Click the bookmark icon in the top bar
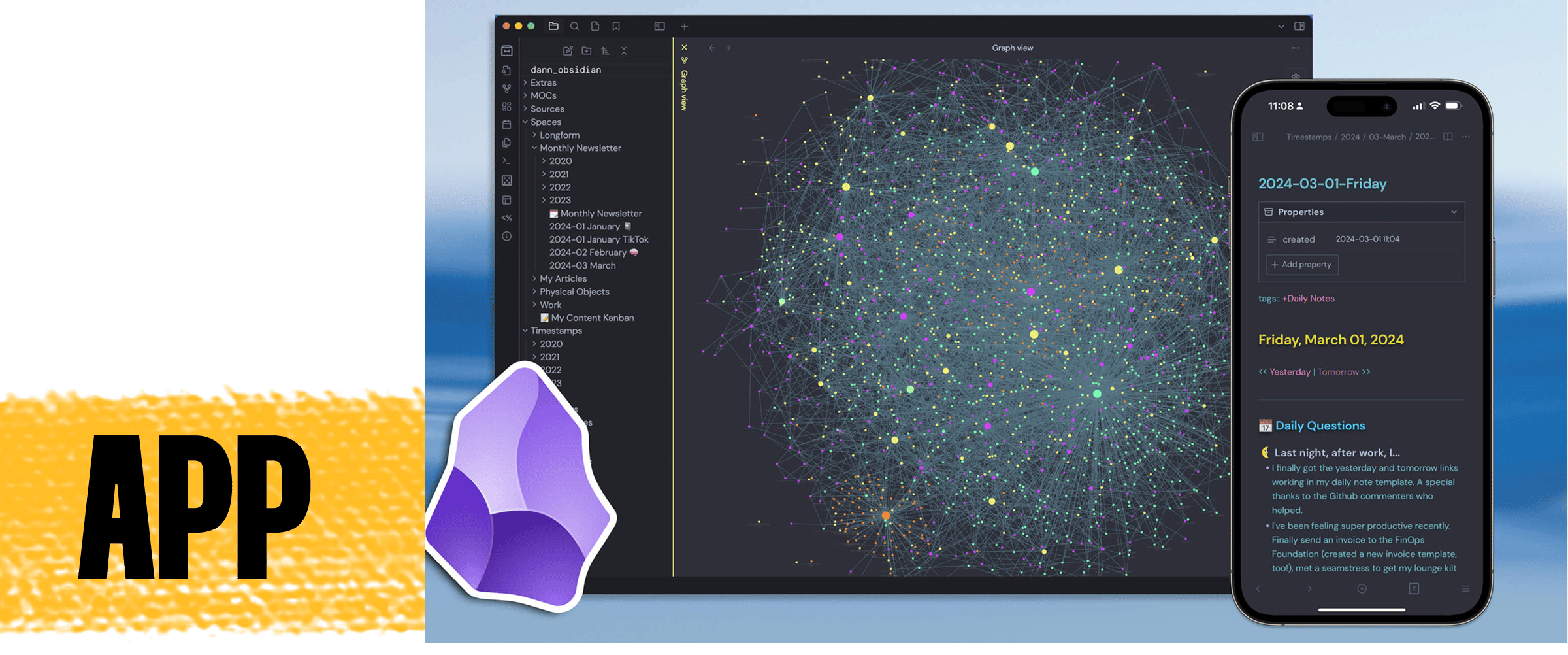 [x=616, y=26]
